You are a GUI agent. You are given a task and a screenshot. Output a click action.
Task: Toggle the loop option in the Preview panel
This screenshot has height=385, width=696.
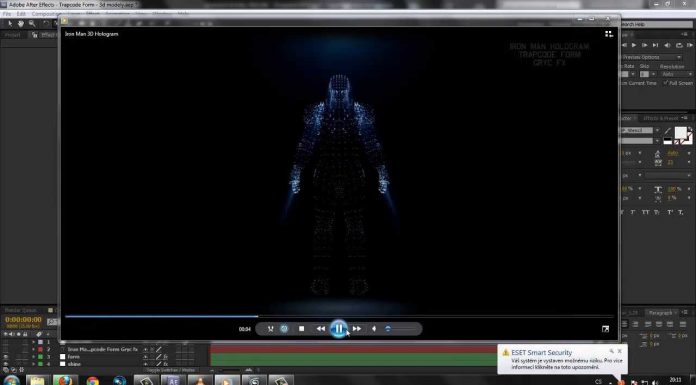679,45
